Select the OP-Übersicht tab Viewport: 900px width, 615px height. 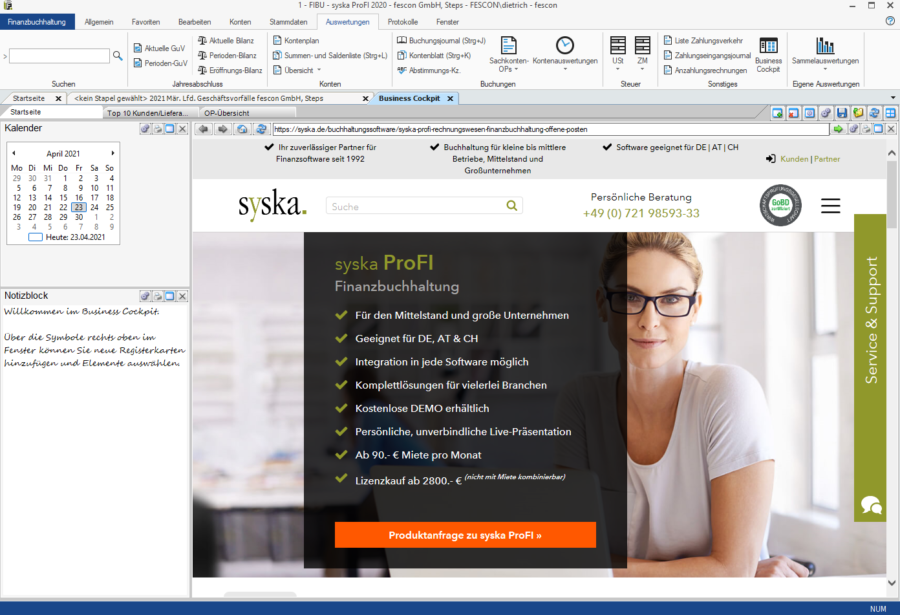point(227,113)
